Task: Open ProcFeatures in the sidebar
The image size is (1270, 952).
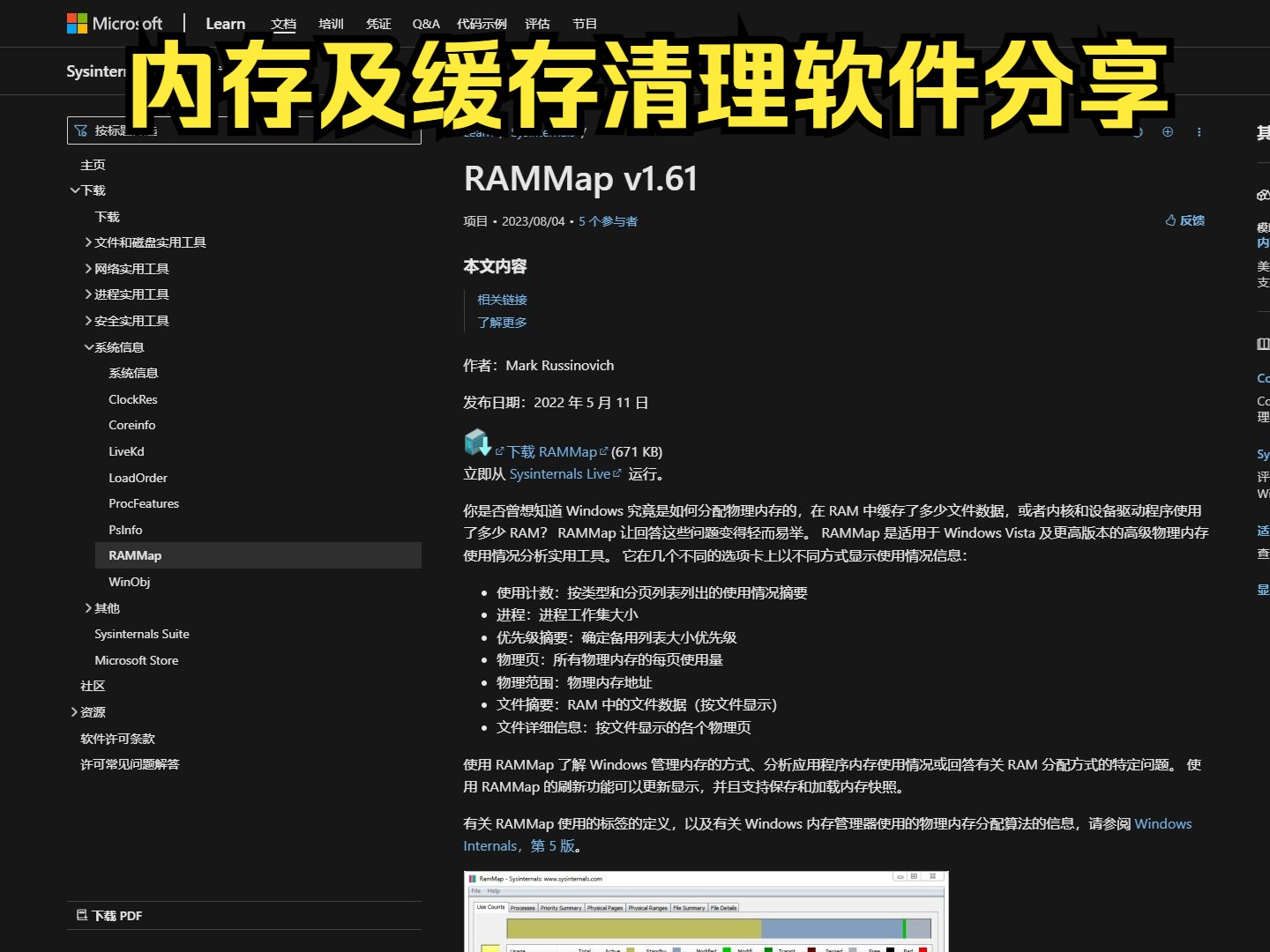Action: tap(144, 503)
